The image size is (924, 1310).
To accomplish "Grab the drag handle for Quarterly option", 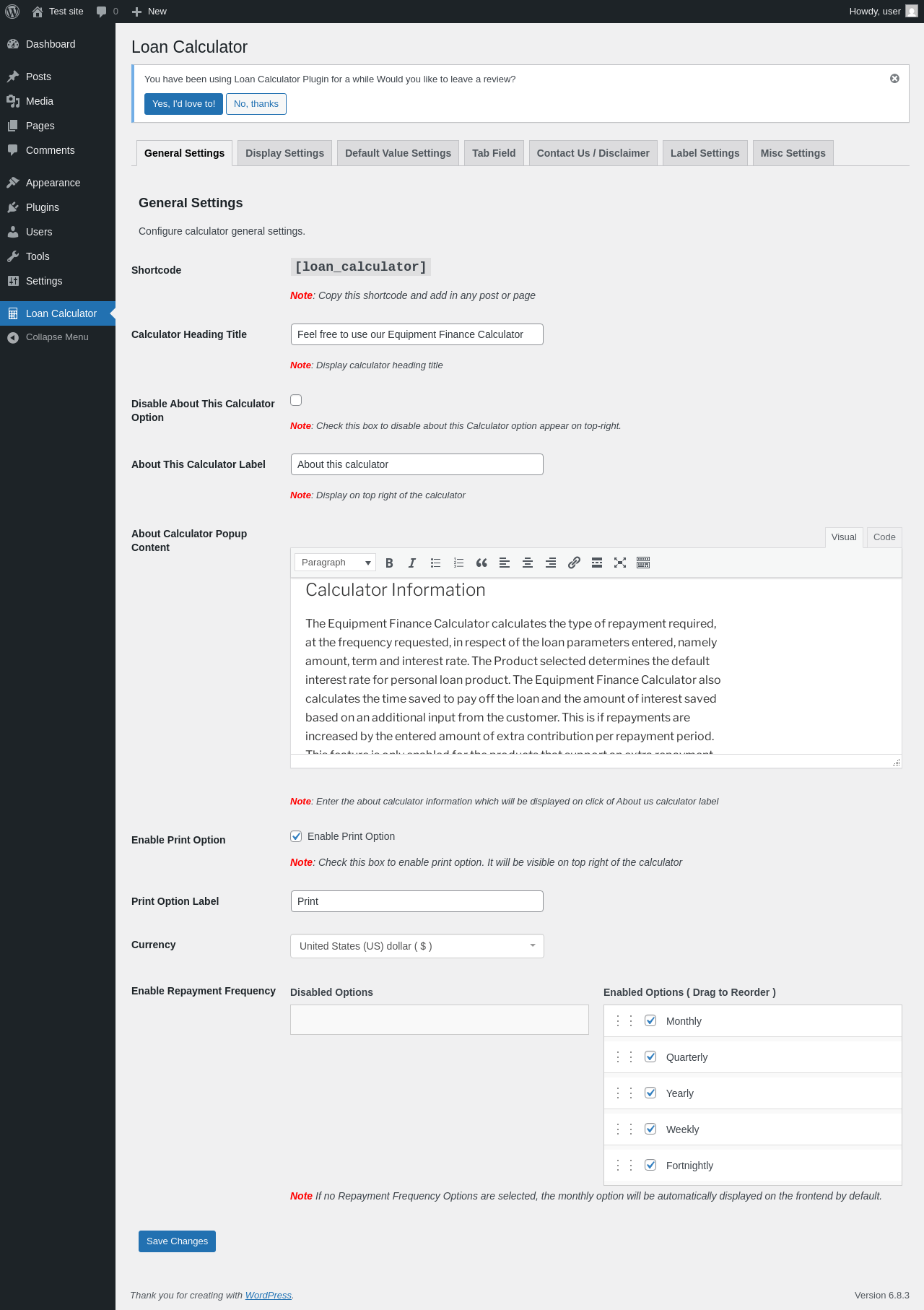I will pyautogui.click(x=624, y=1057).
